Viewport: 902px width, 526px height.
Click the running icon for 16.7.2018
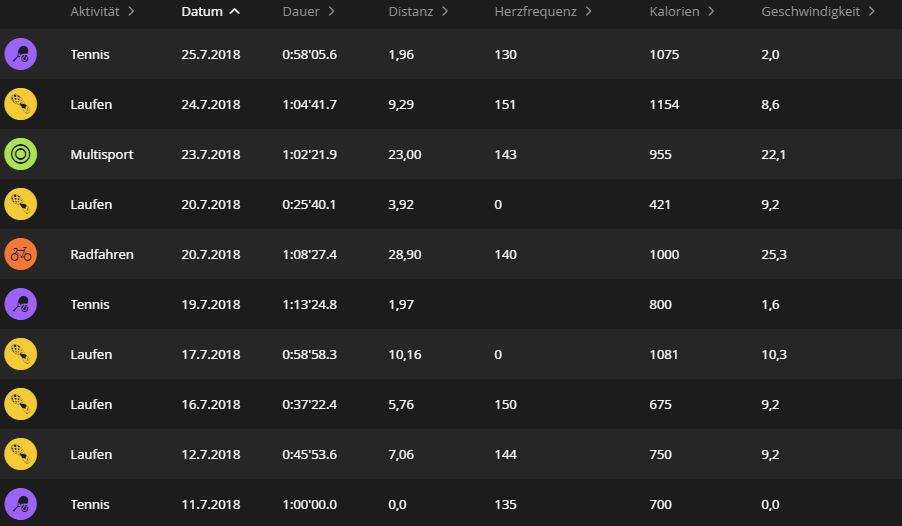[x=20, y=404]
